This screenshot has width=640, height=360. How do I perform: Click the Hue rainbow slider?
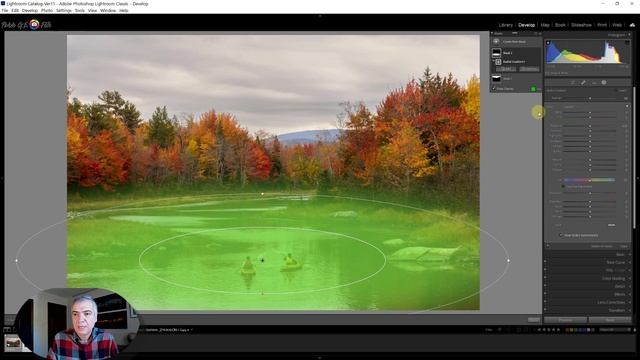click(589, 180)
